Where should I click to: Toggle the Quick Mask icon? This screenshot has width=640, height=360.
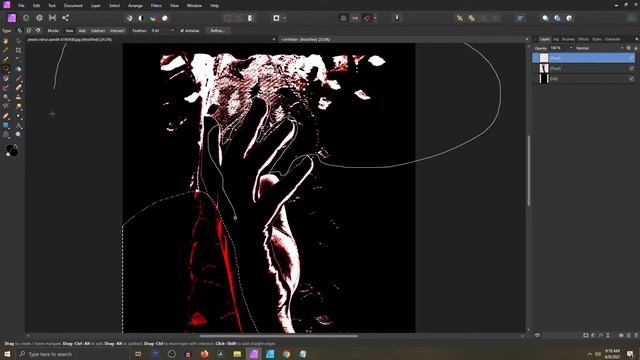pos(276,18)
